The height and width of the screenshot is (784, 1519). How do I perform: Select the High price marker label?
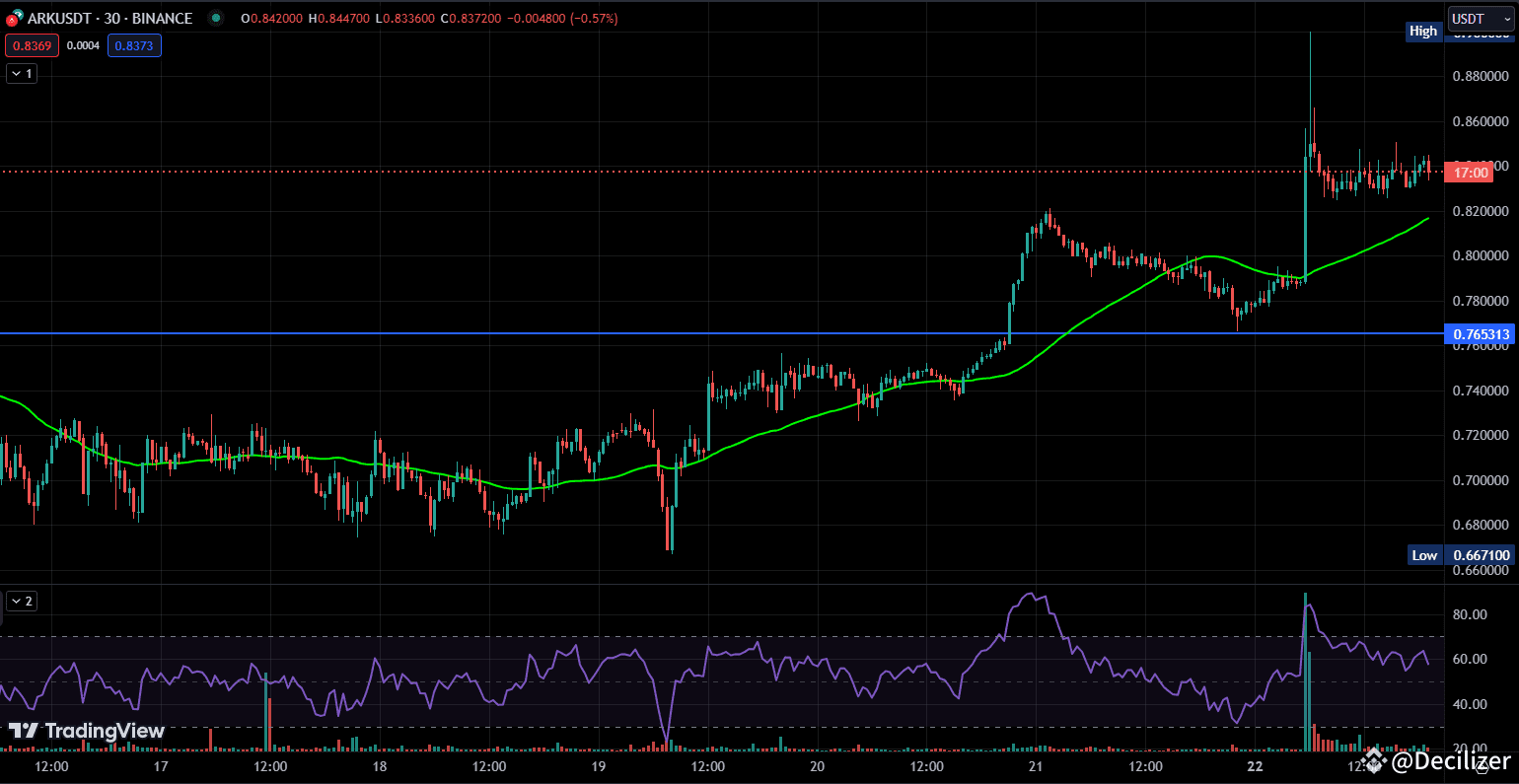pos(1423,31)
